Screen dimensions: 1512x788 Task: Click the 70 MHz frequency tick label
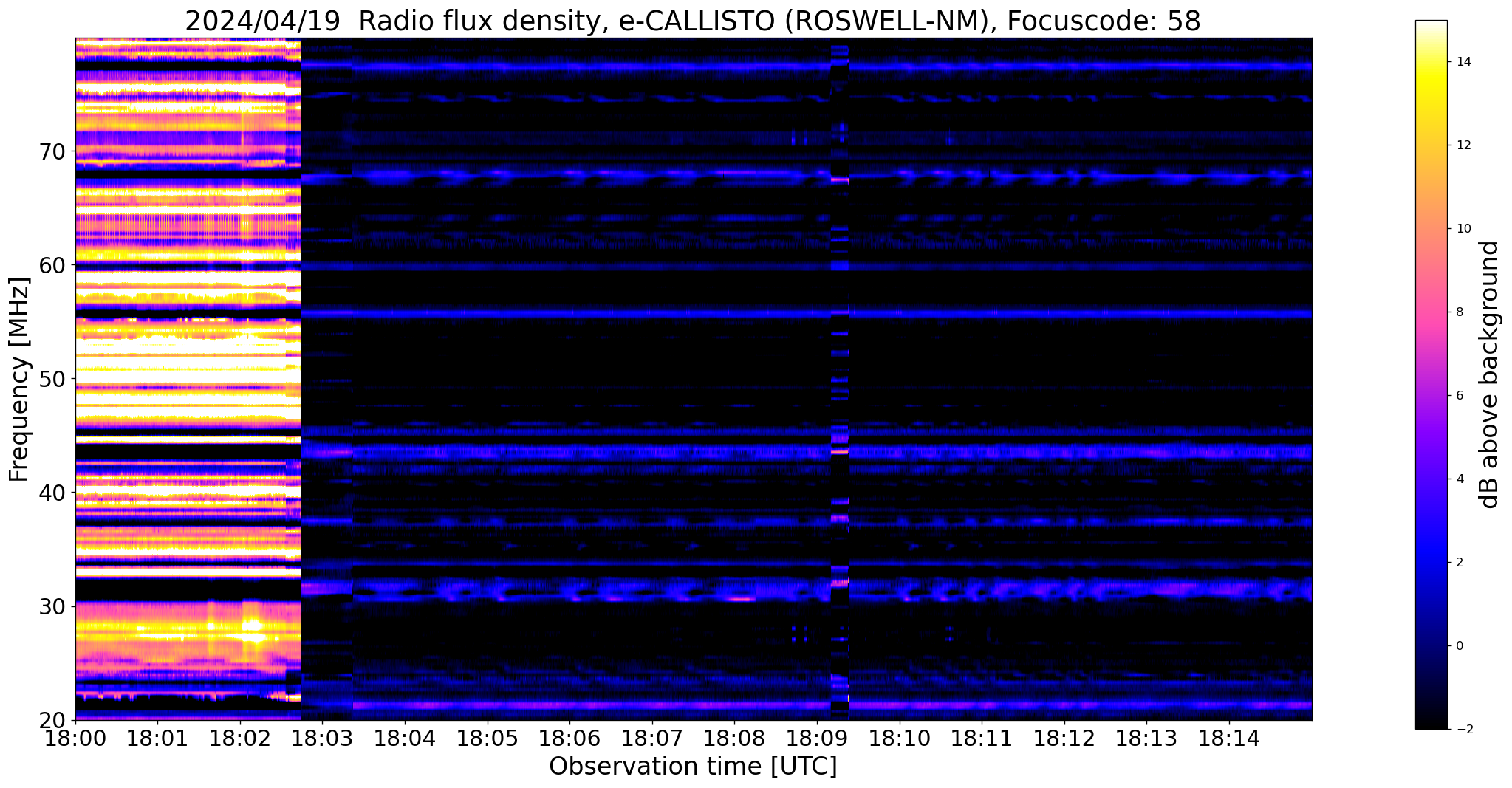click(x=52, y=151)
